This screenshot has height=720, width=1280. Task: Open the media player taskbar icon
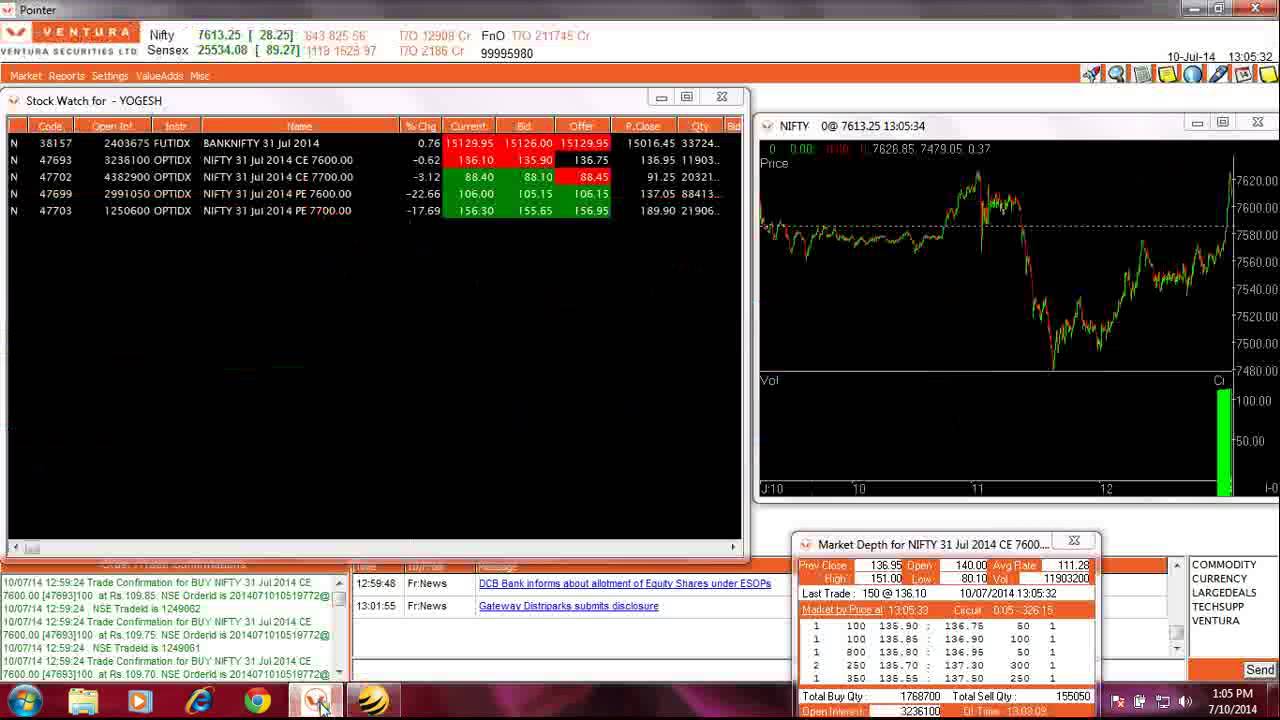tap(140, 701)
